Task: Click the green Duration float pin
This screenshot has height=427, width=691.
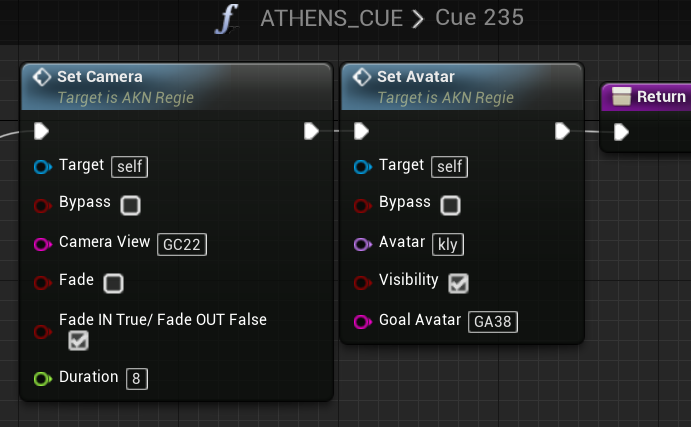Action: (x=43, y=379)
